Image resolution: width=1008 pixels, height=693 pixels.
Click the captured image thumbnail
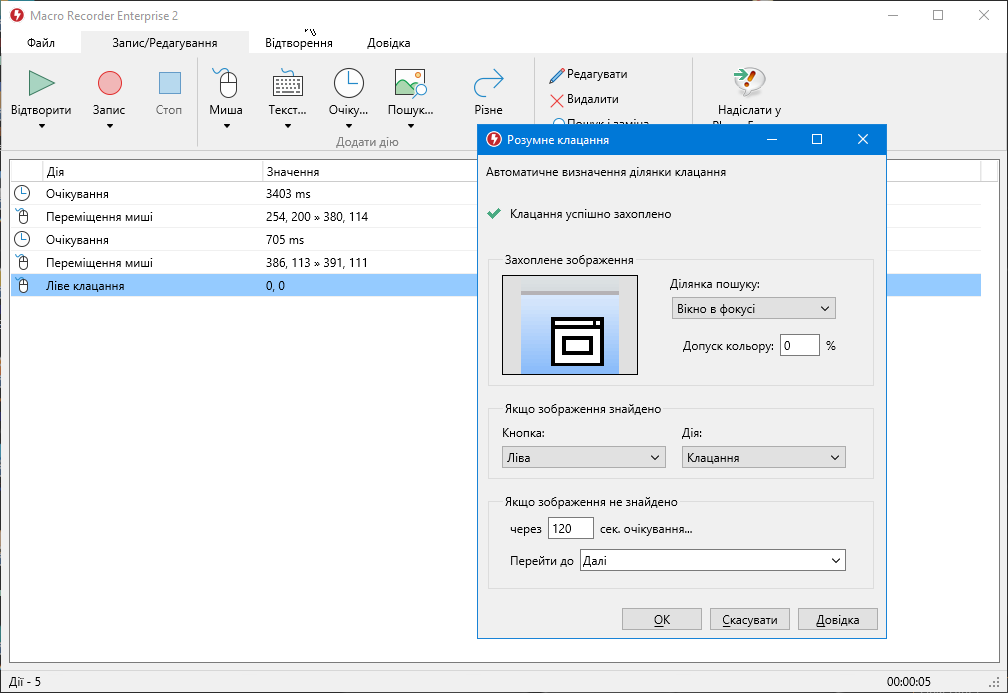coord(570,325)
